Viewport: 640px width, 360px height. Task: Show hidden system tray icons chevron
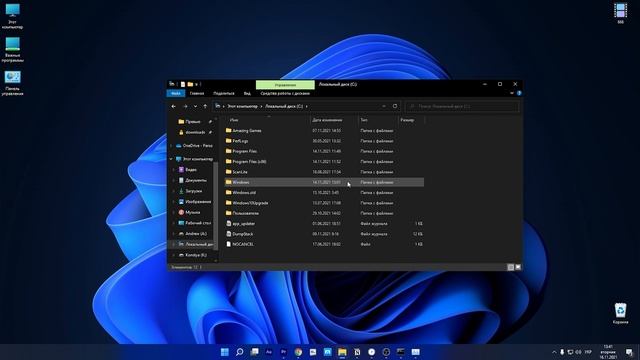click(554, 352)
